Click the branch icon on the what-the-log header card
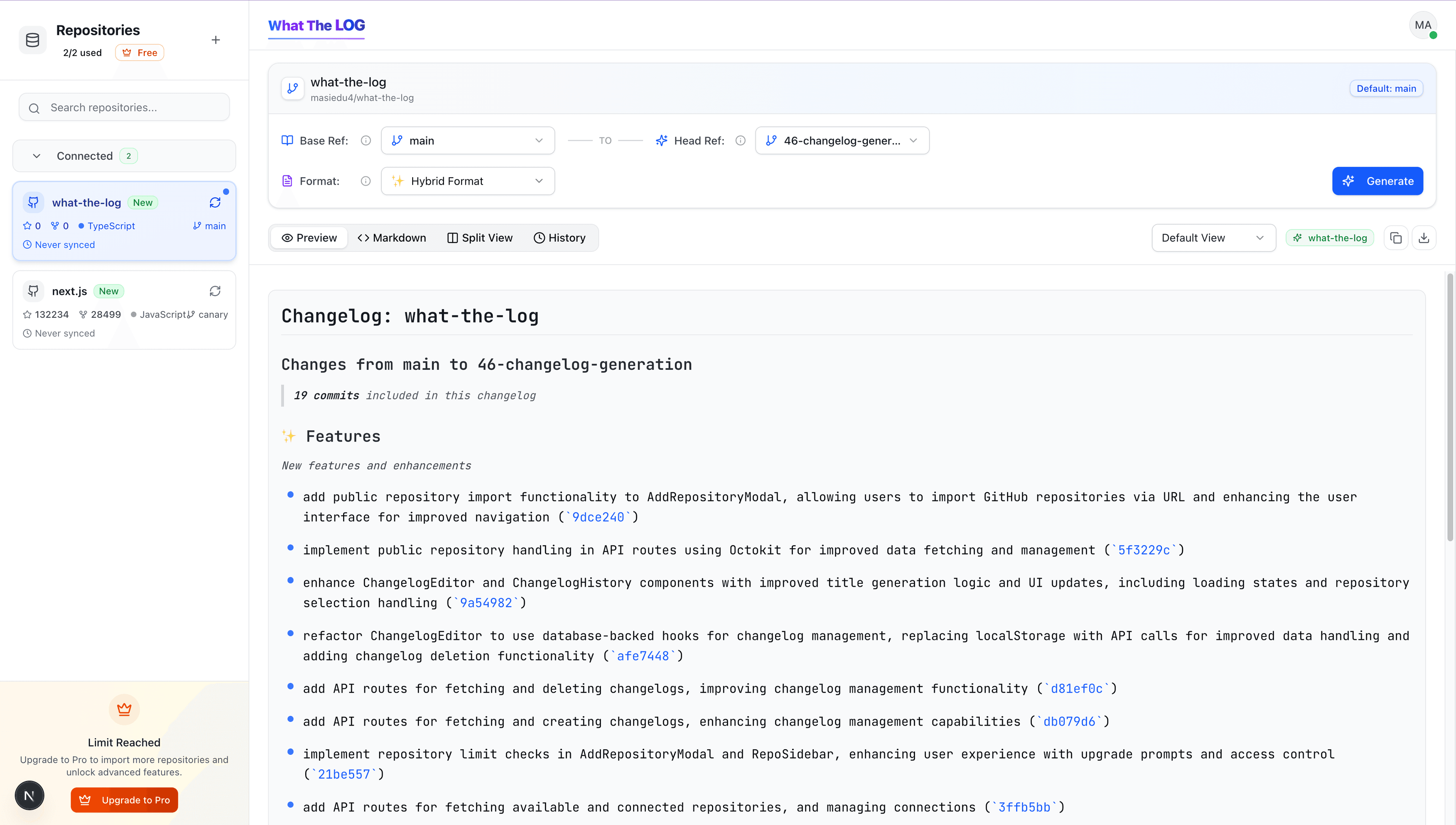Viewport: 1456px width, 825px height. pos(293,88)
